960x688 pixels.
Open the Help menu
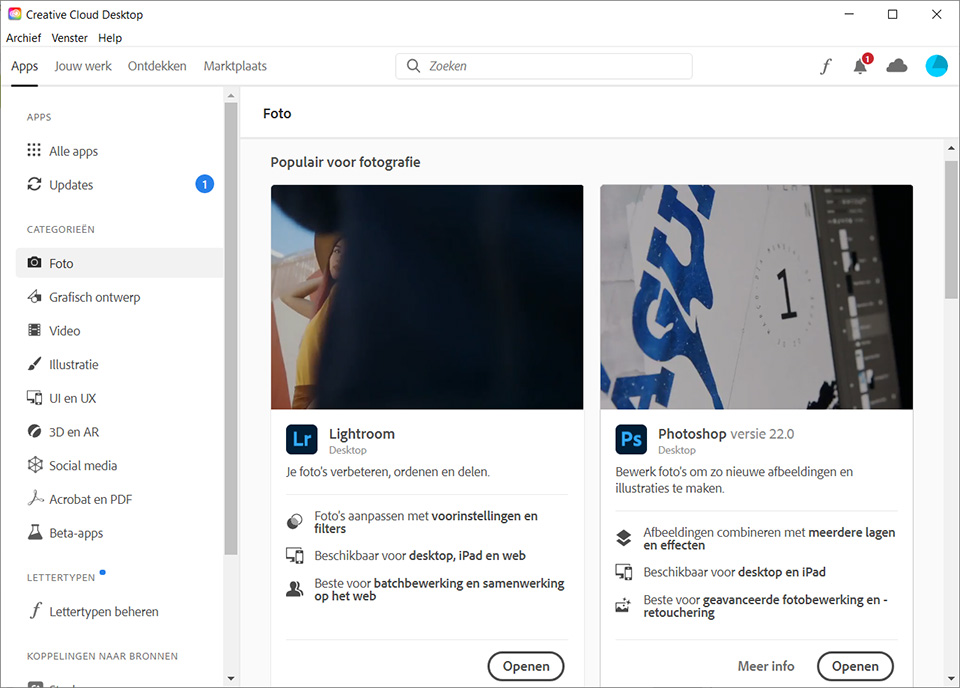(110, 38)
